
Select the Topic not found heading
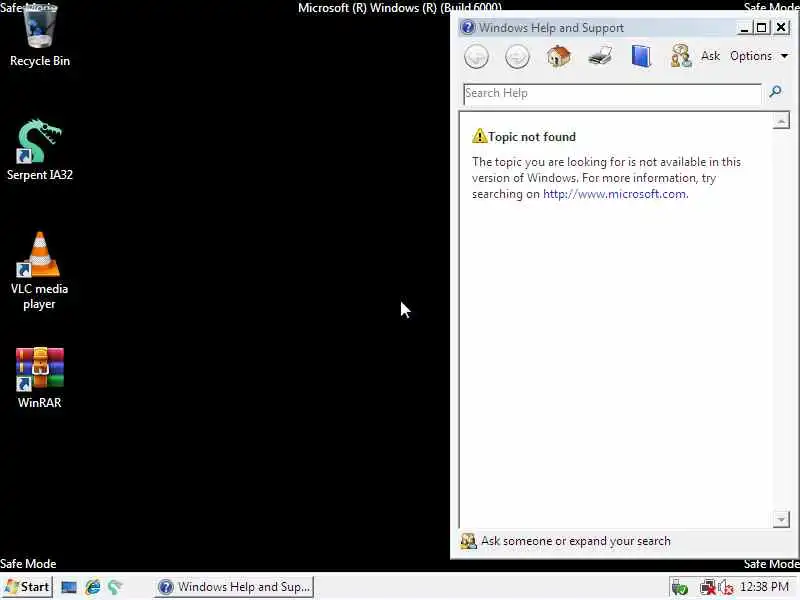coord(532,137)
